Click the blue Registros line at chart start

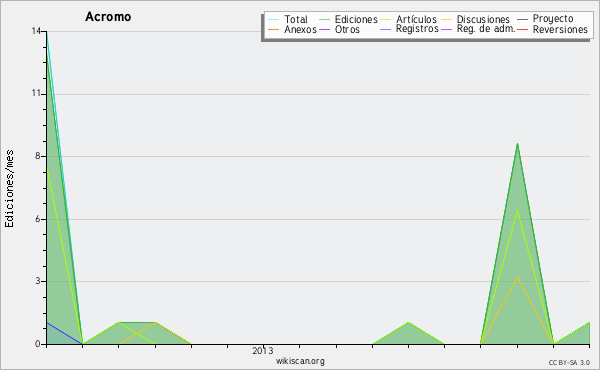pyautogui.click(x=64, y=333)
